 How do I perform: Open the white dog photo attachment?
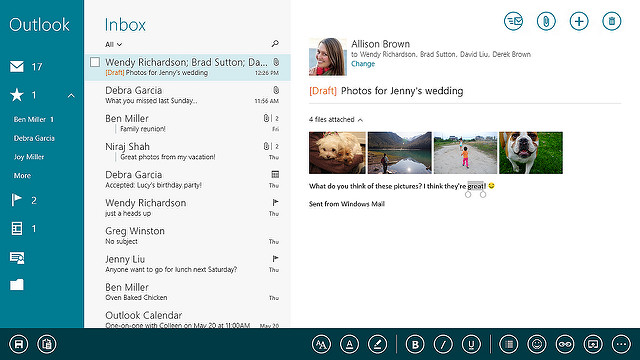click(x=337, y=153)
